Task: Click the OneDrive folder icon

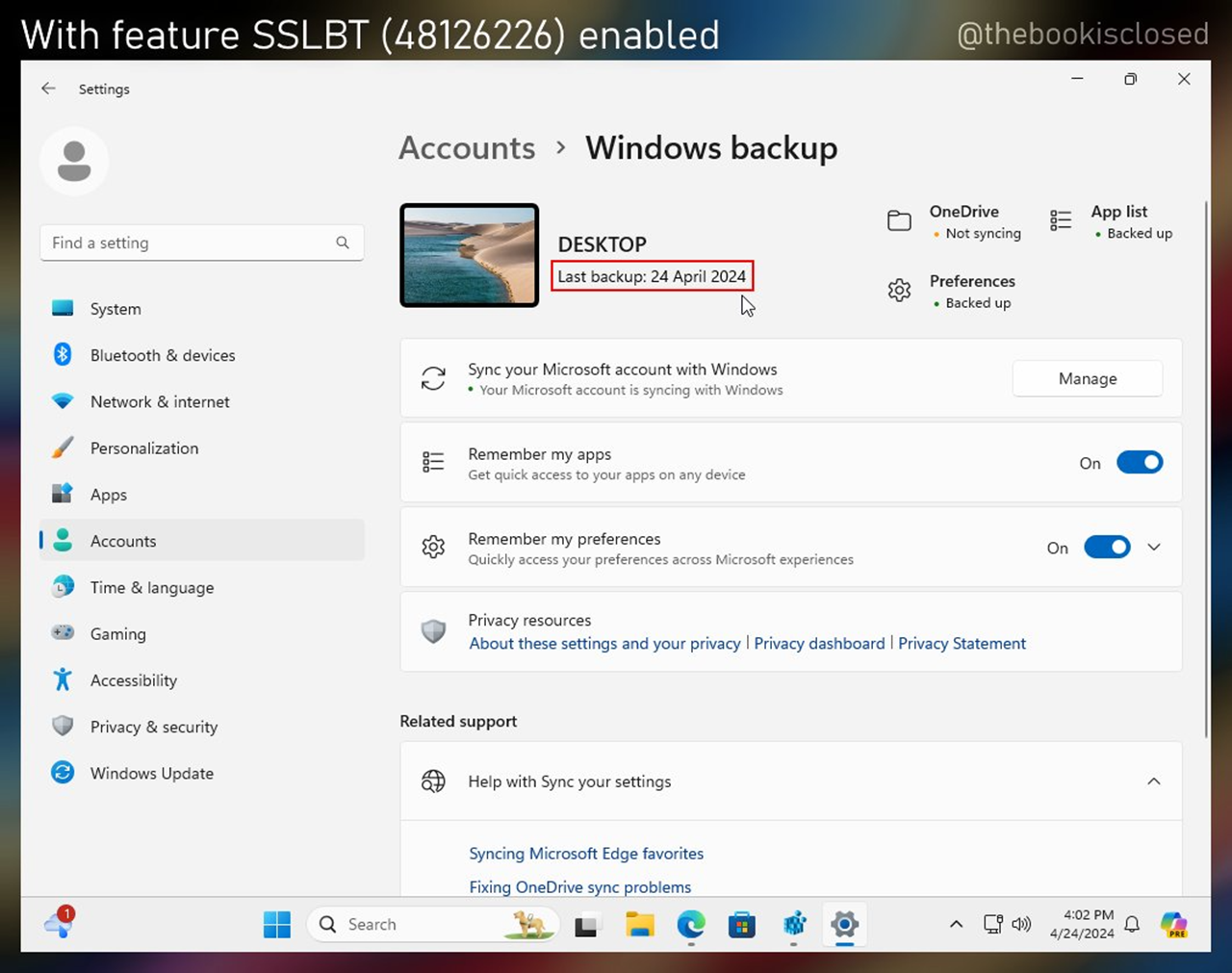Action: pos(899,221)
